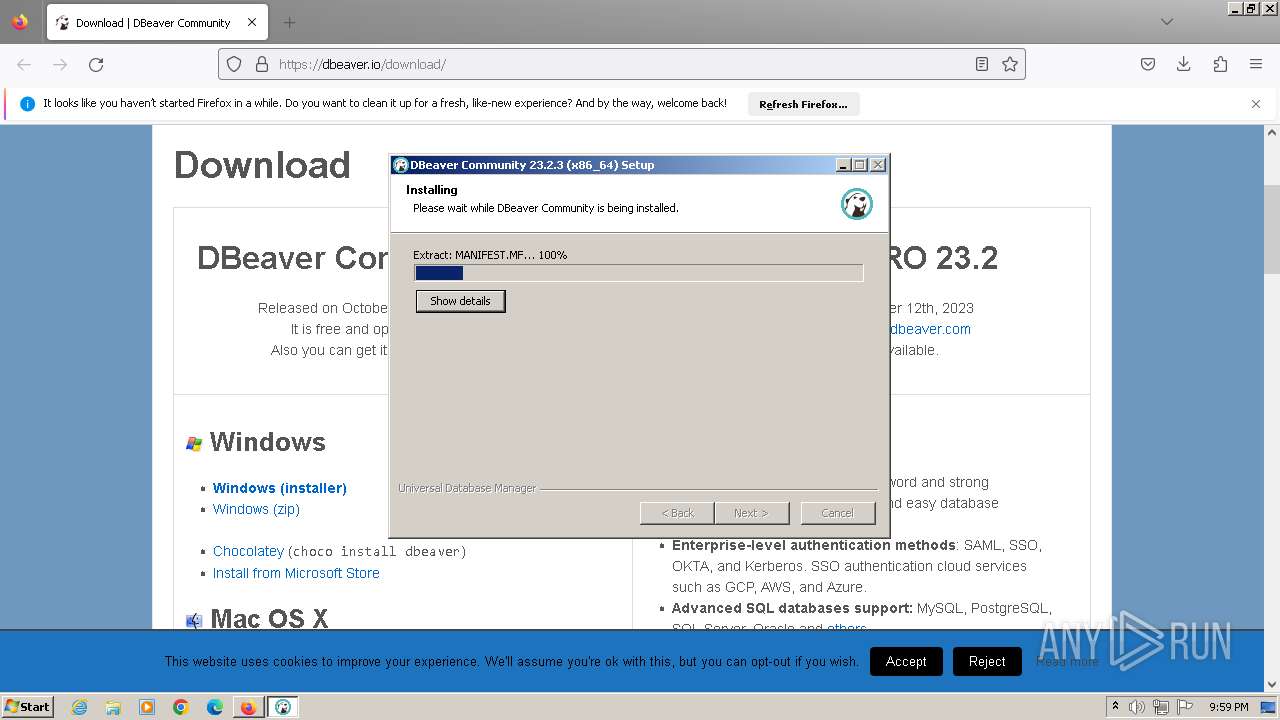Show hidden tray icons arrow
Viewport: 1280px width, 720px height.
click(x=1115, y=707)
